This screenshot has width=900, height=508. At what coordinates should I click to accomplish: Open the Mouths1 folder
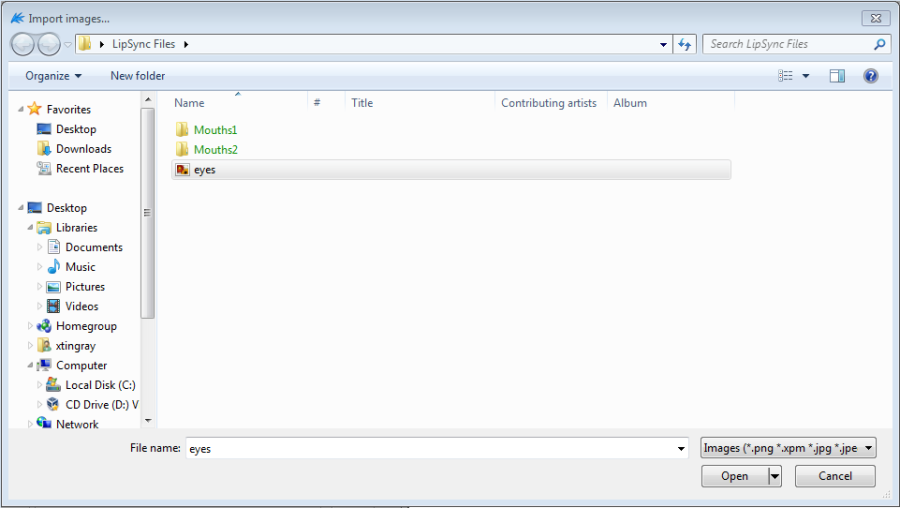tap(215, 130)
